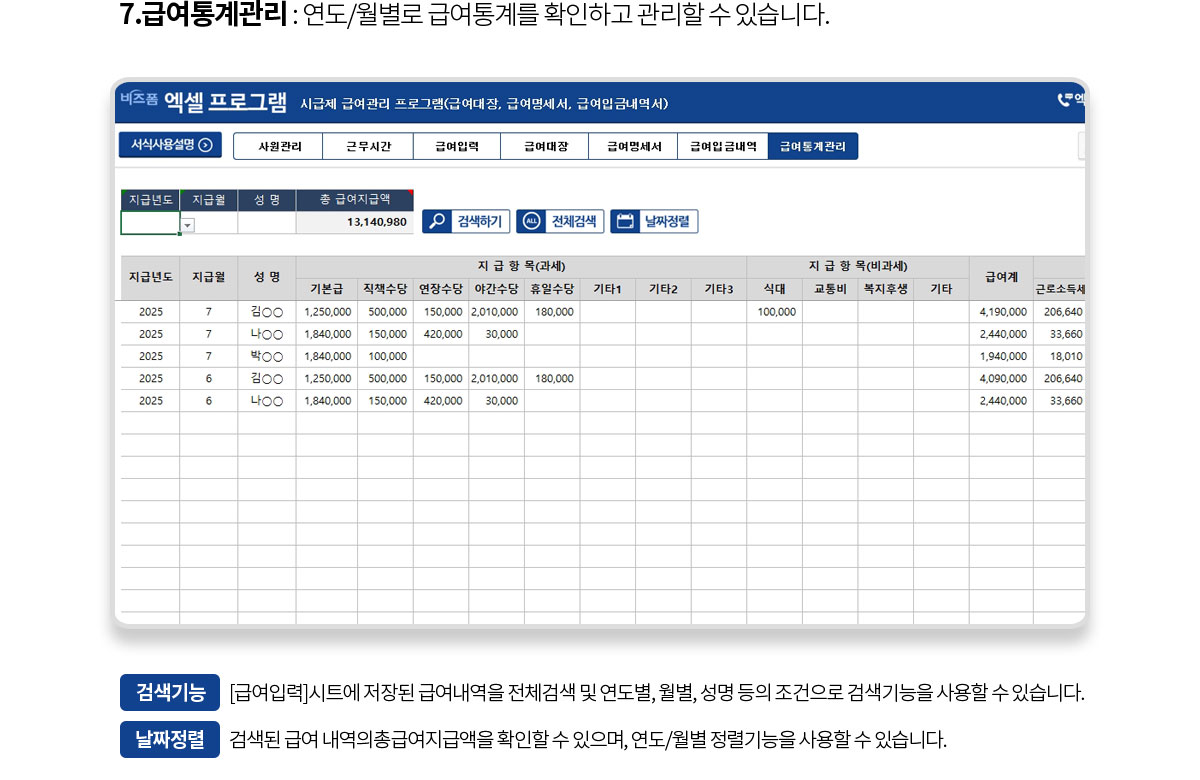
Task: Click the 연장수당 column header
Action: [441, 289]
